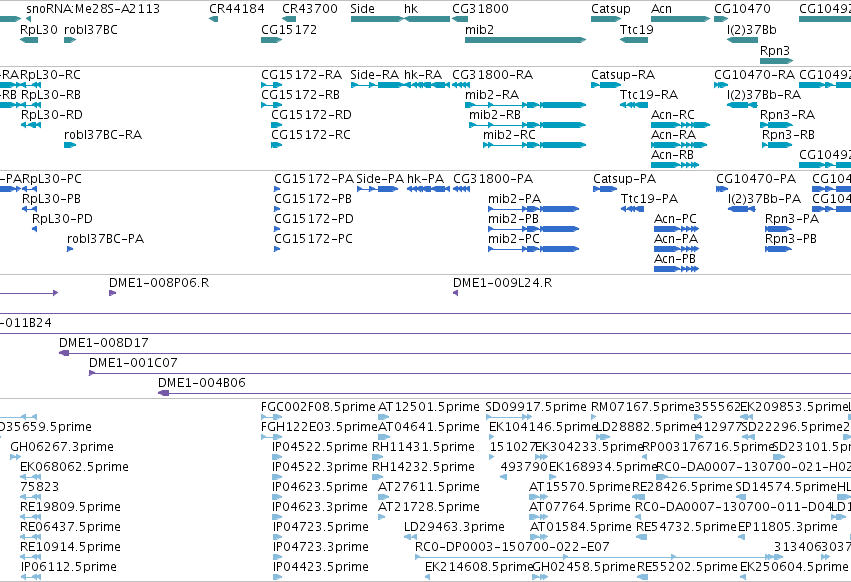This screenshot has height=582, width=851.
Task: Click the Side gene label
Action: pyautogui.click(x=363, y=9)
